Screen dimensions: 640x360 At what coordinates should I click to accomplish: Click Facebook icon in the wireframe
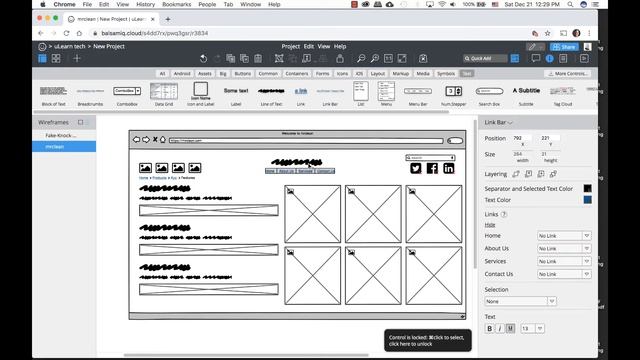click(432, 168)
